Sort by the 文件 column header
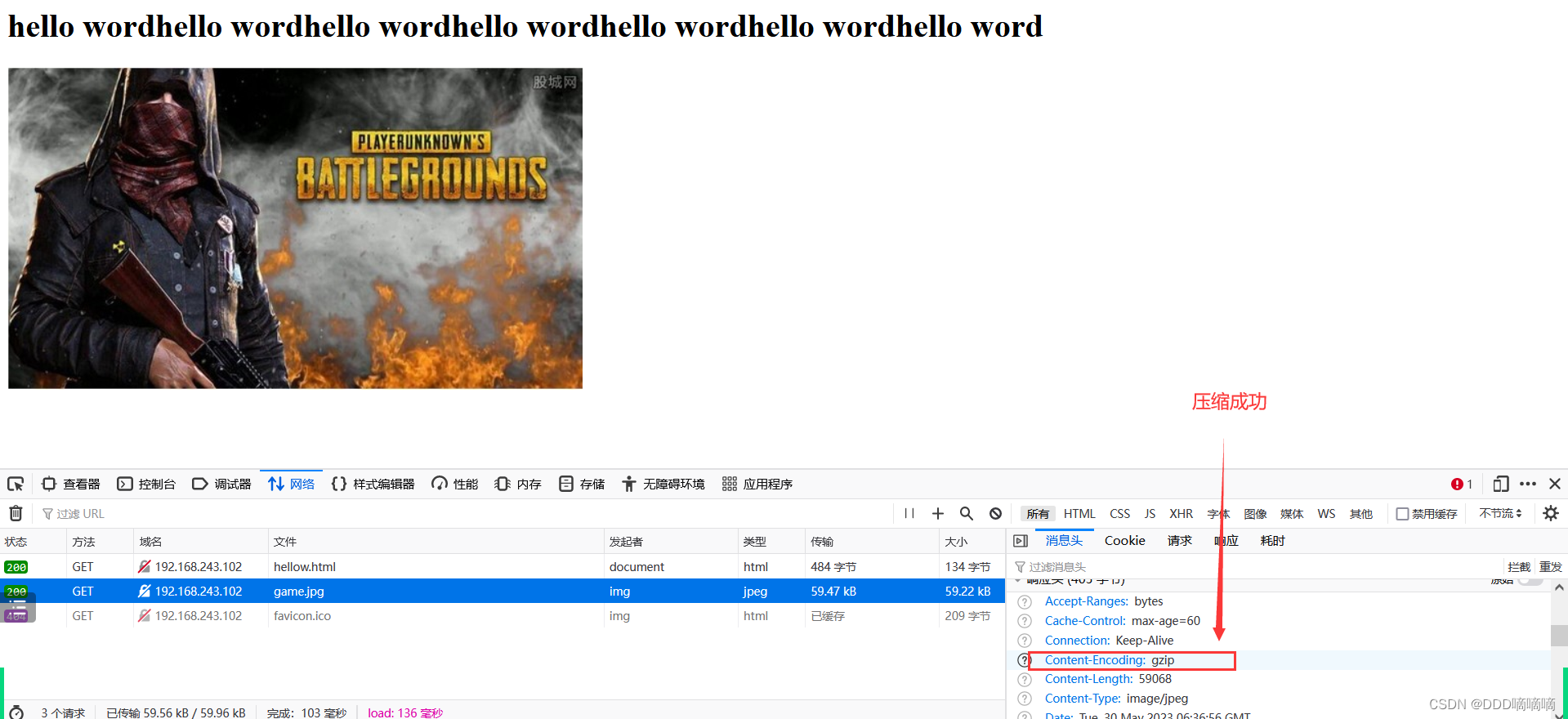 436,542
